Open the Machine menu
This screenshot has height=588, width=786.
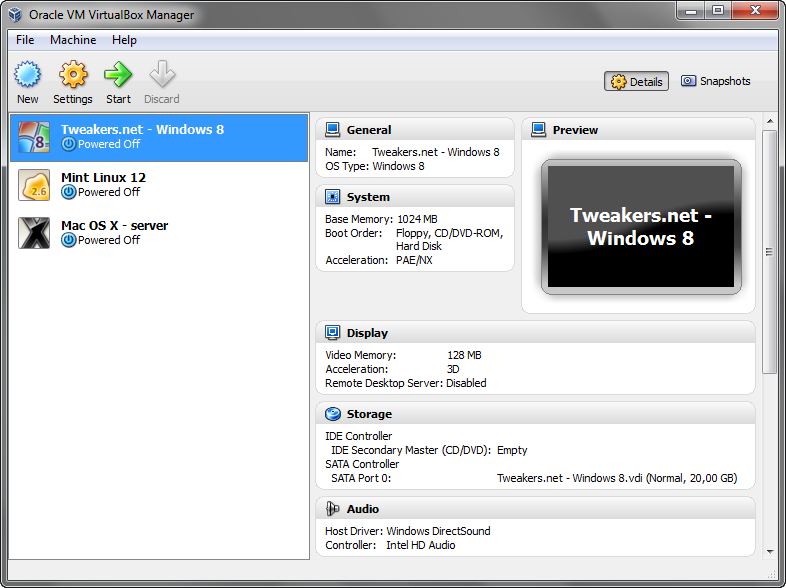(73, 40)
